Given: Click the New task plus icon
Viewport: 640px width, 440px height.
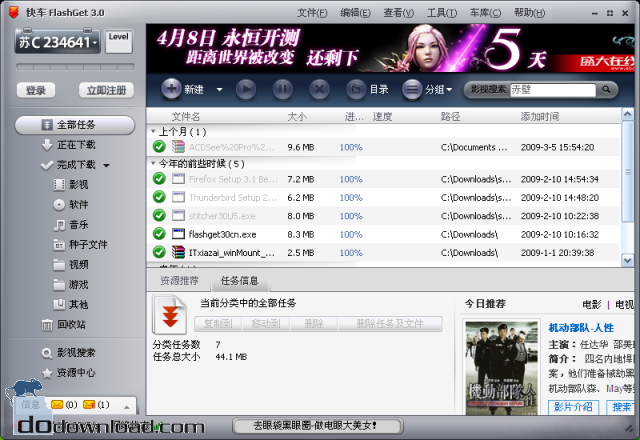Looking at the screenshot, I should click(x=171, y=89).
